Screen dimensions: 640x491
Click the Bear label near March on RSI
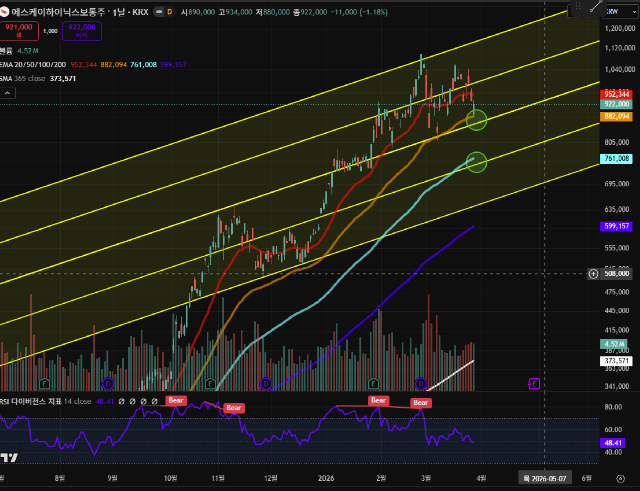click(x=420, y=403)
